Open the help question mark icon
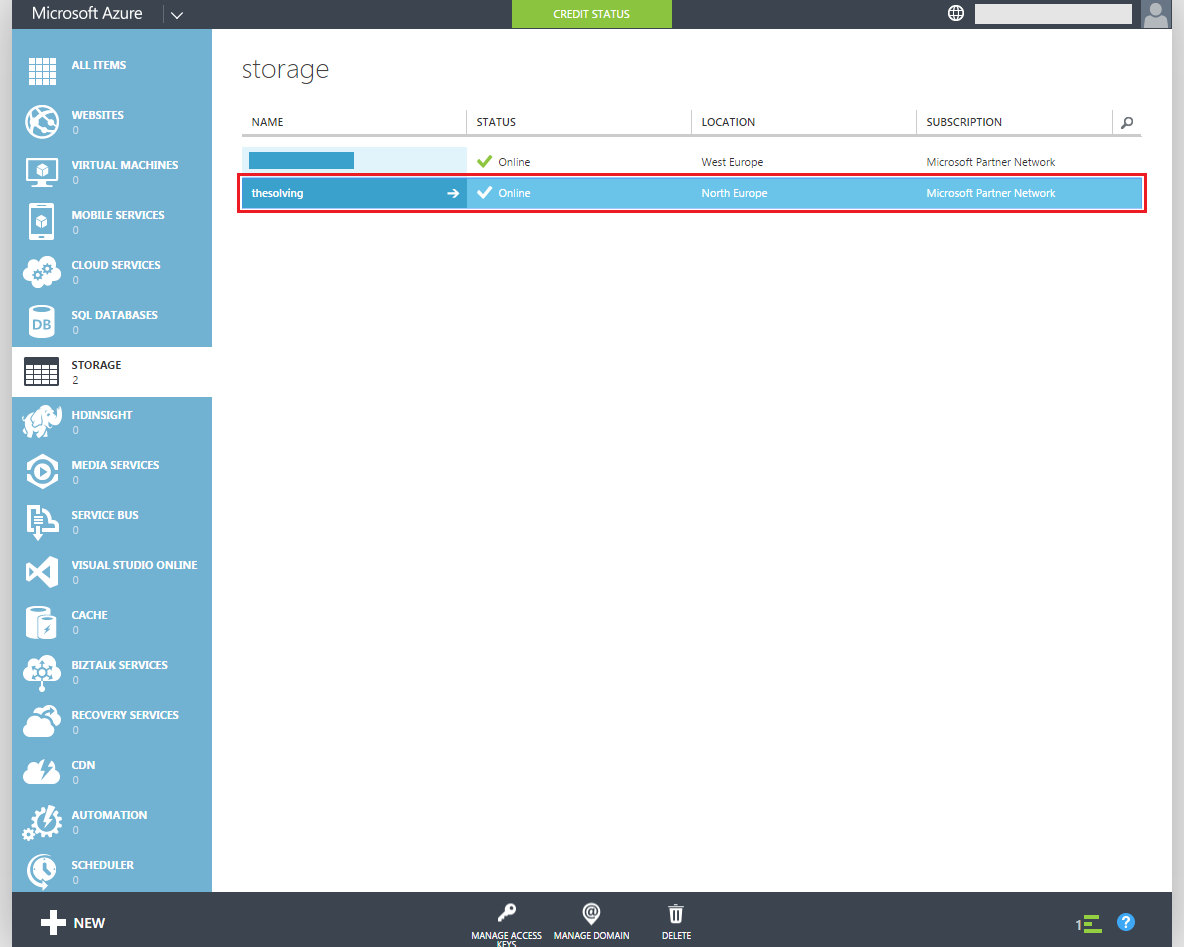This screenshot has height=947, width=1184. click(1126, 922)
